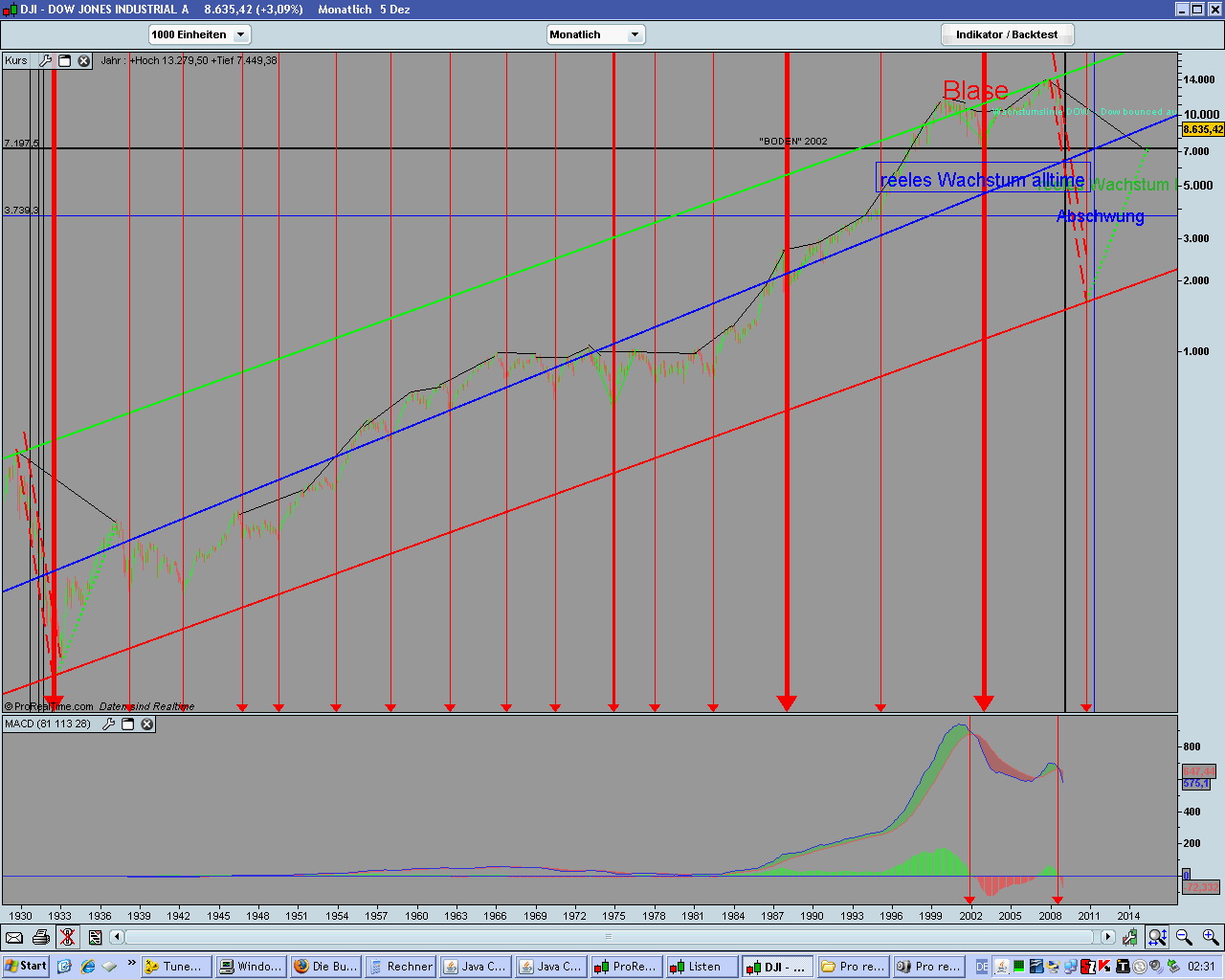Click the blue 575,1 MACD value tag

pyautogui.click(x=1196, y=784)
